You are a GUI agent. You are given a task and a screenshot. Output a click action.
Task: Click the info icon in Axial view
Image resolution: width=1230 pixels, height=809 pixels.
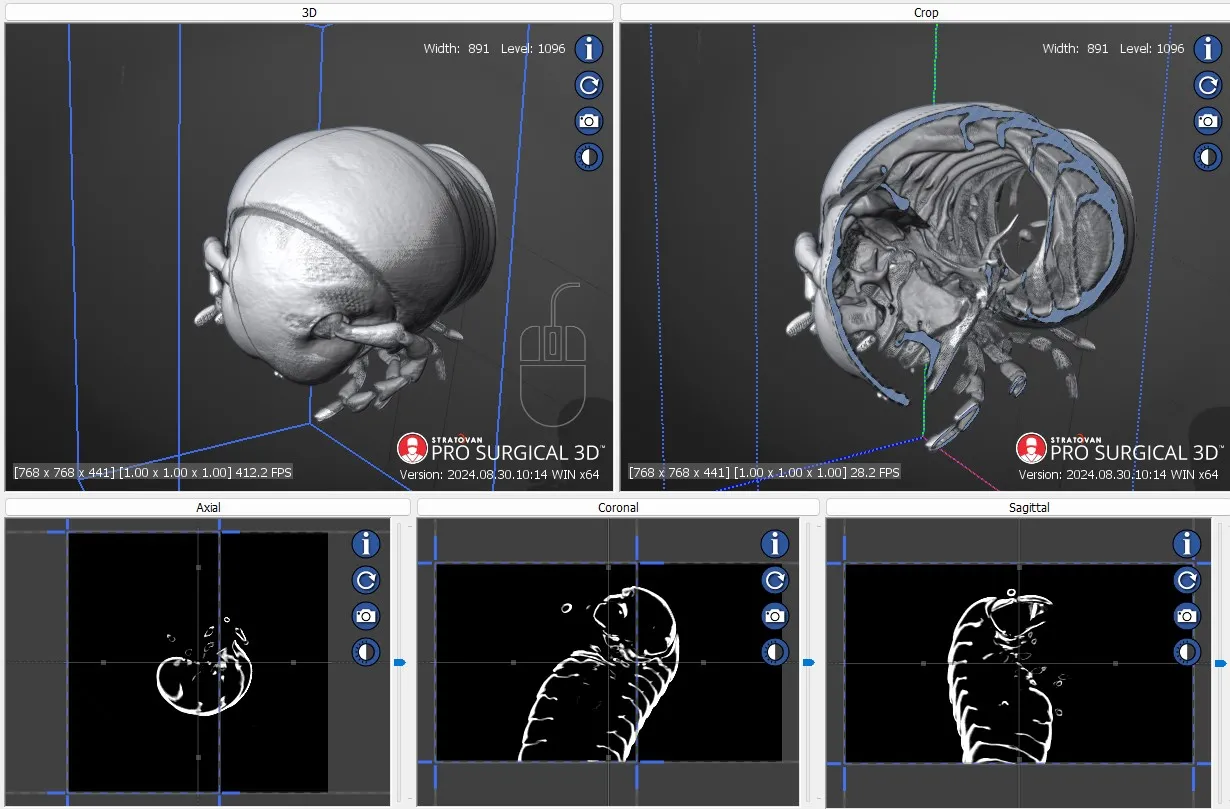click(366, 544)
